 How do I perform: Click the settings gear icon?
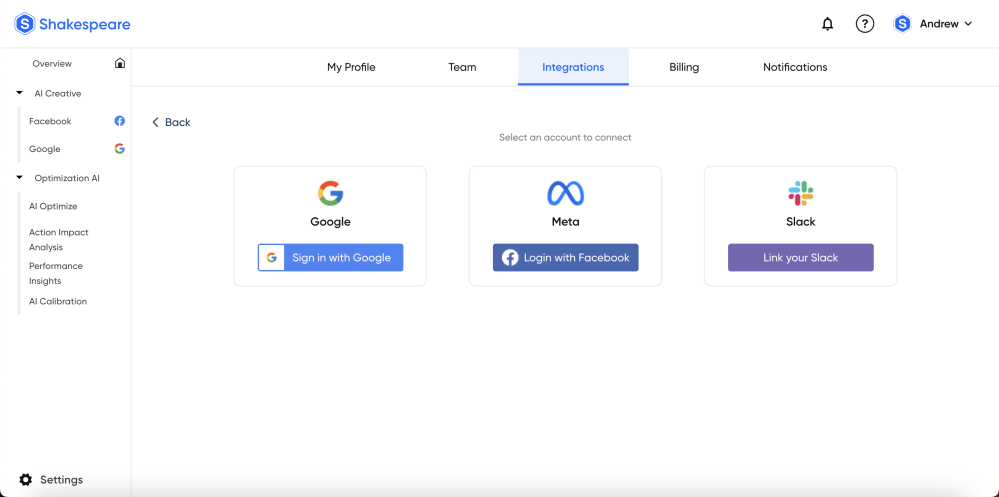pyautogui.click(x=25, y=480)
